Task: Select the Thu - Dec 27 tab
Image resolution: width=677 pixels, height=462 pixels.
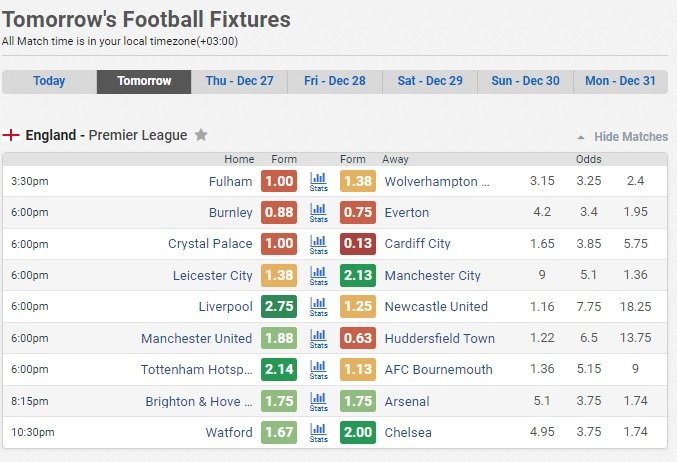Action: [x=239, y=81]
